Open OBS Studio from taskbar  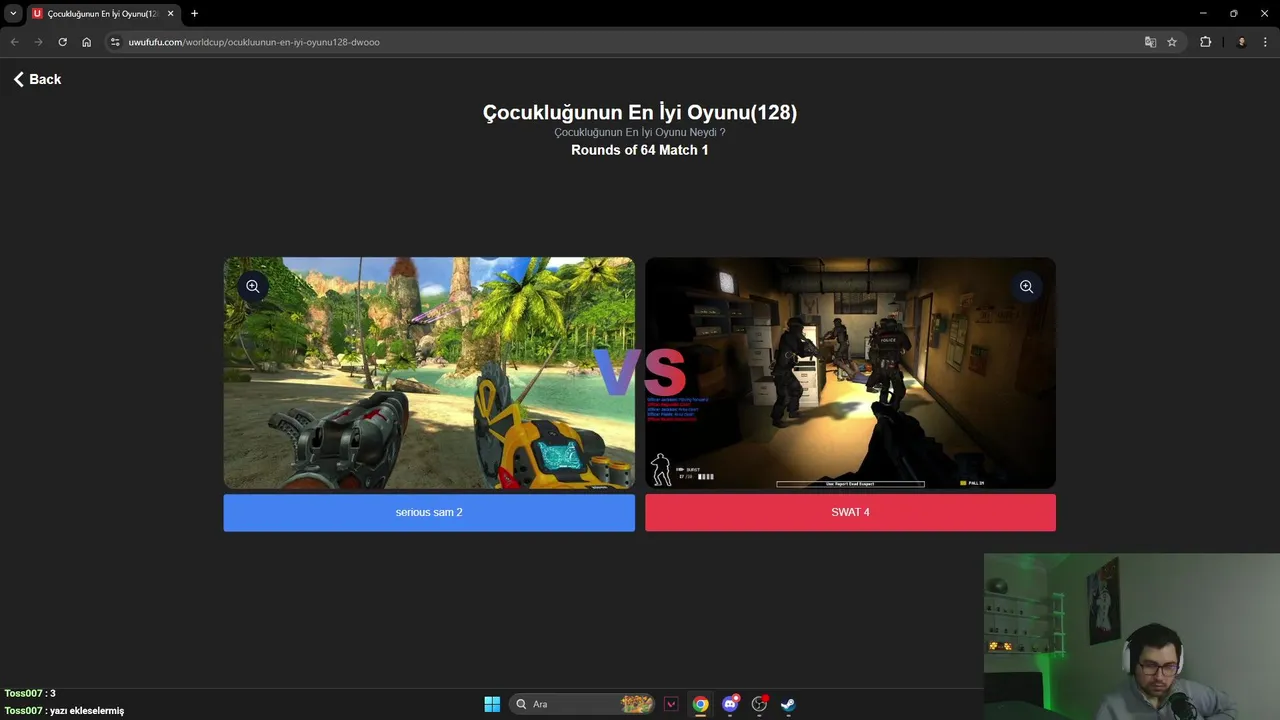pyautogui.click(x=759, y=704)
